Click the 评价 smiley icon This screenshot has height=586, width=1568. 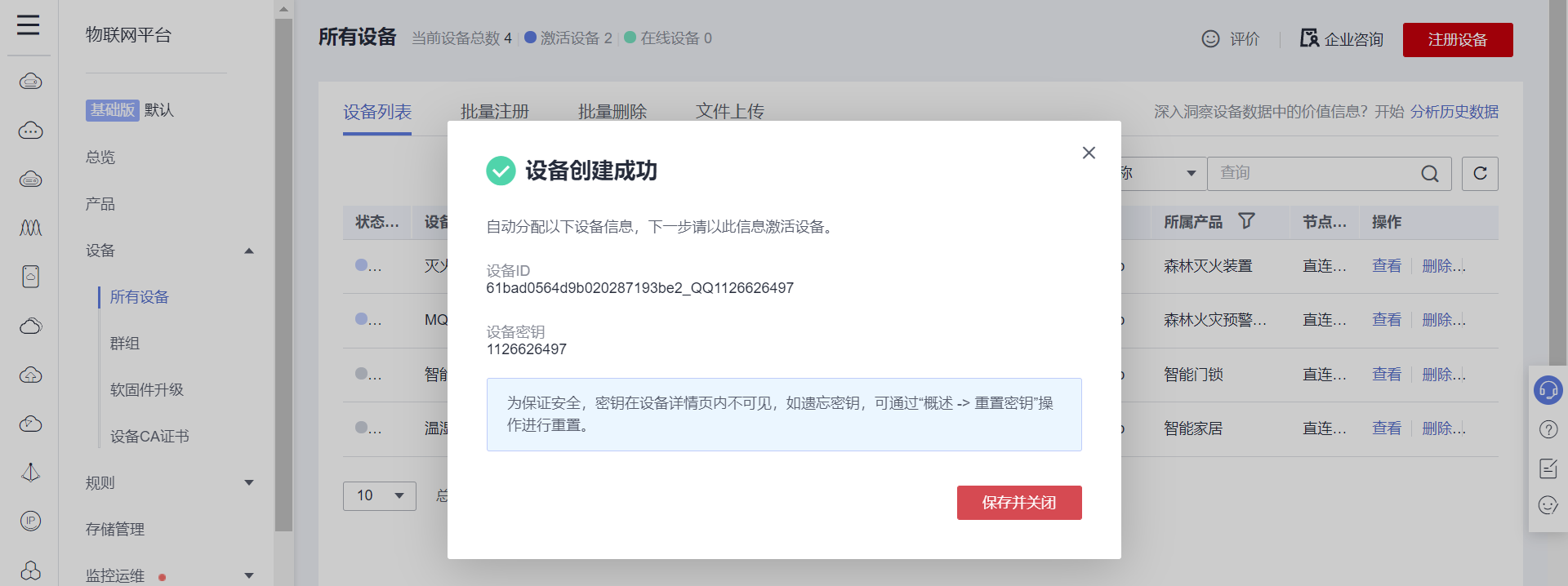click(1210, 38)
